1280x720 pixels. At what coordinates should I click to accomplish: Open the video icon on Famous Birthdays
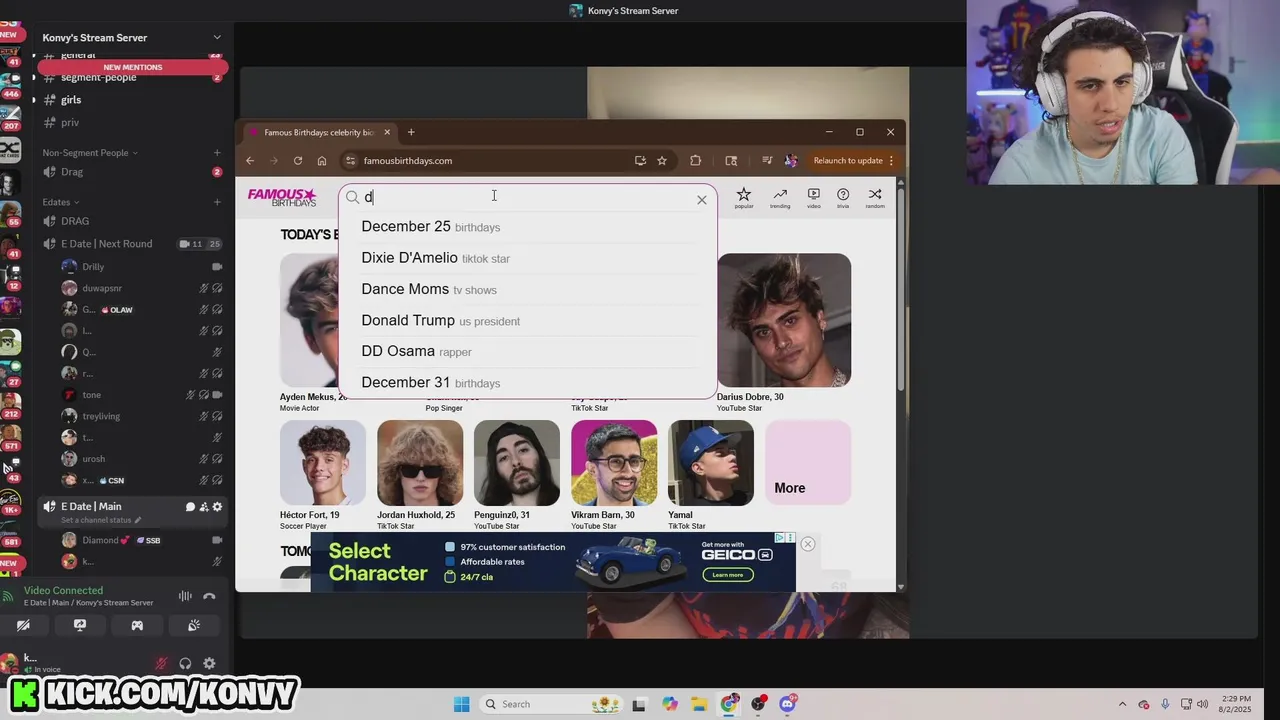pos(813,197)
